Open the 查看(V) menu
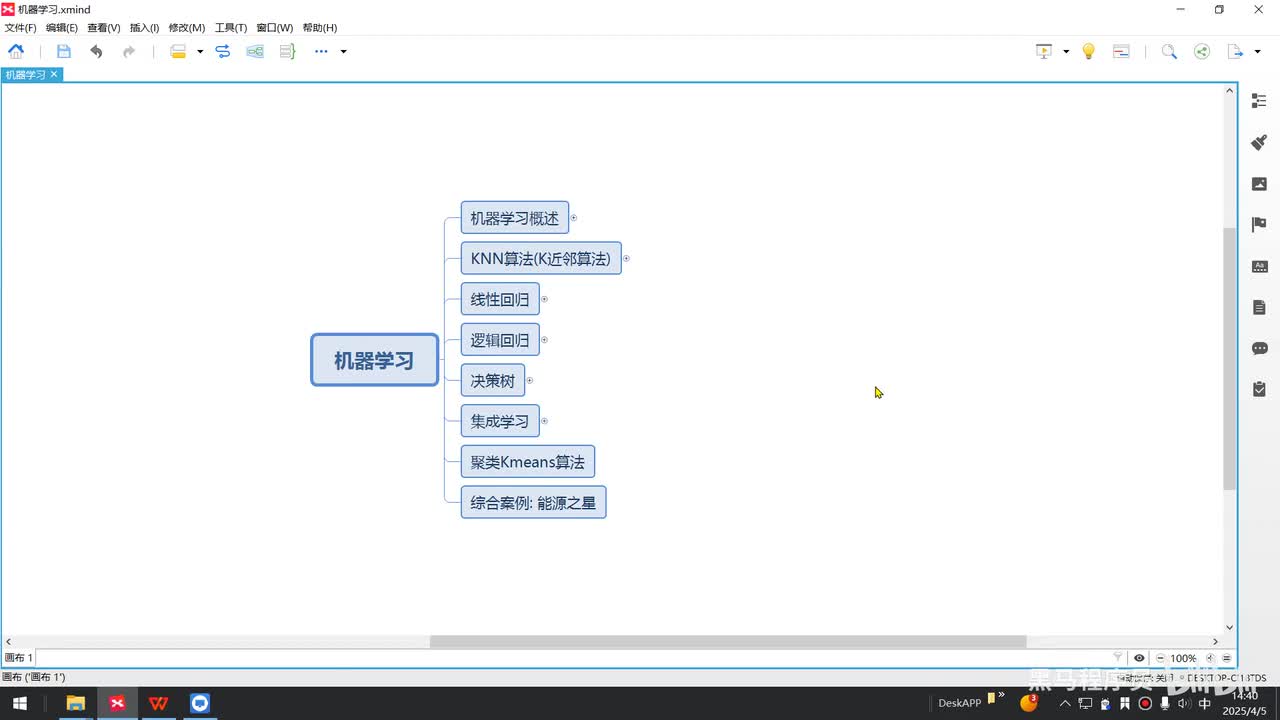The width and height of the screenshot is (1280, 720). click(x=104, y=28)
